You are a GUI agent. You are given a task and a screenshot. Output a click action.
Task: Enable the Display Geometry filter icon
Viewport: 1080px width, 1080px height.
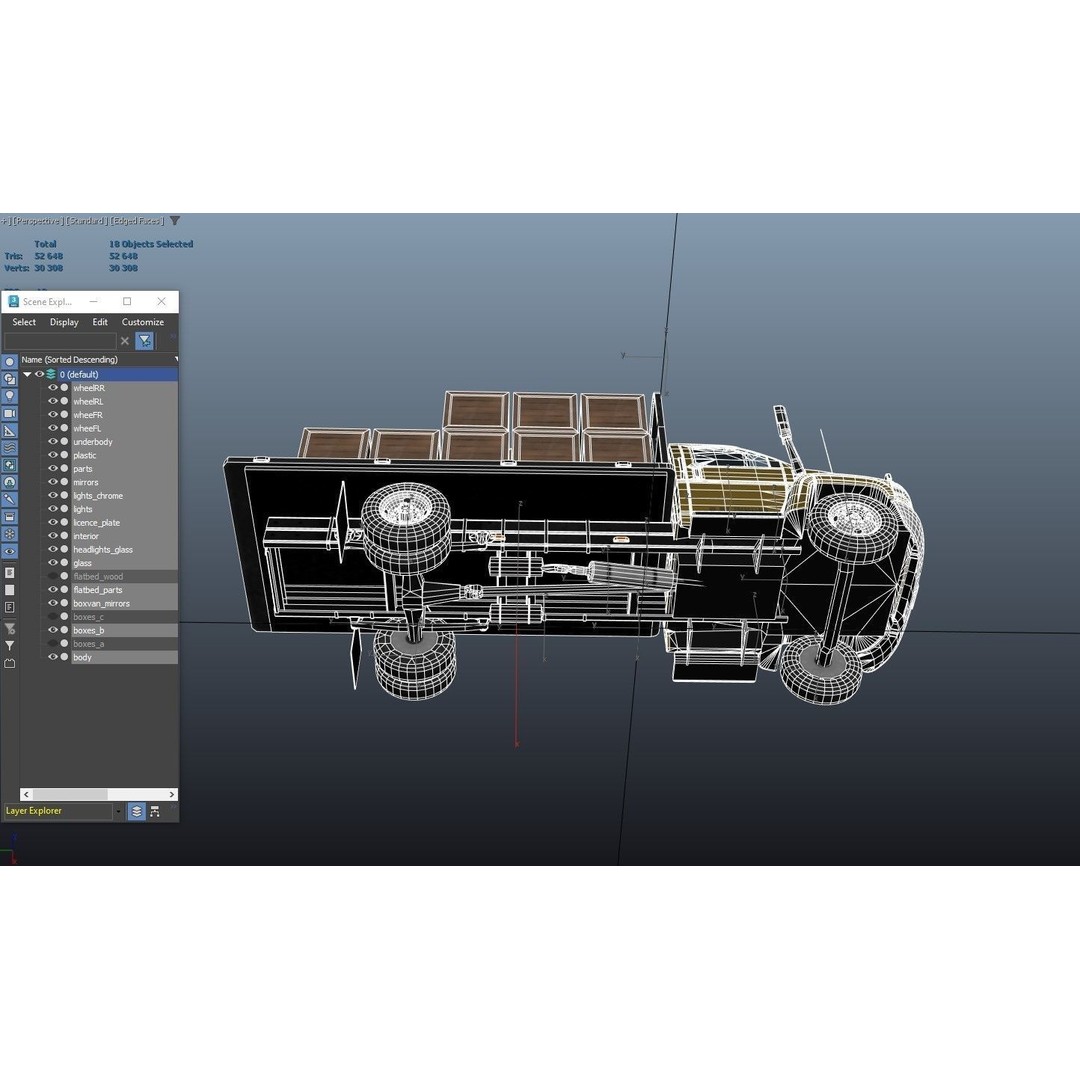9,363
